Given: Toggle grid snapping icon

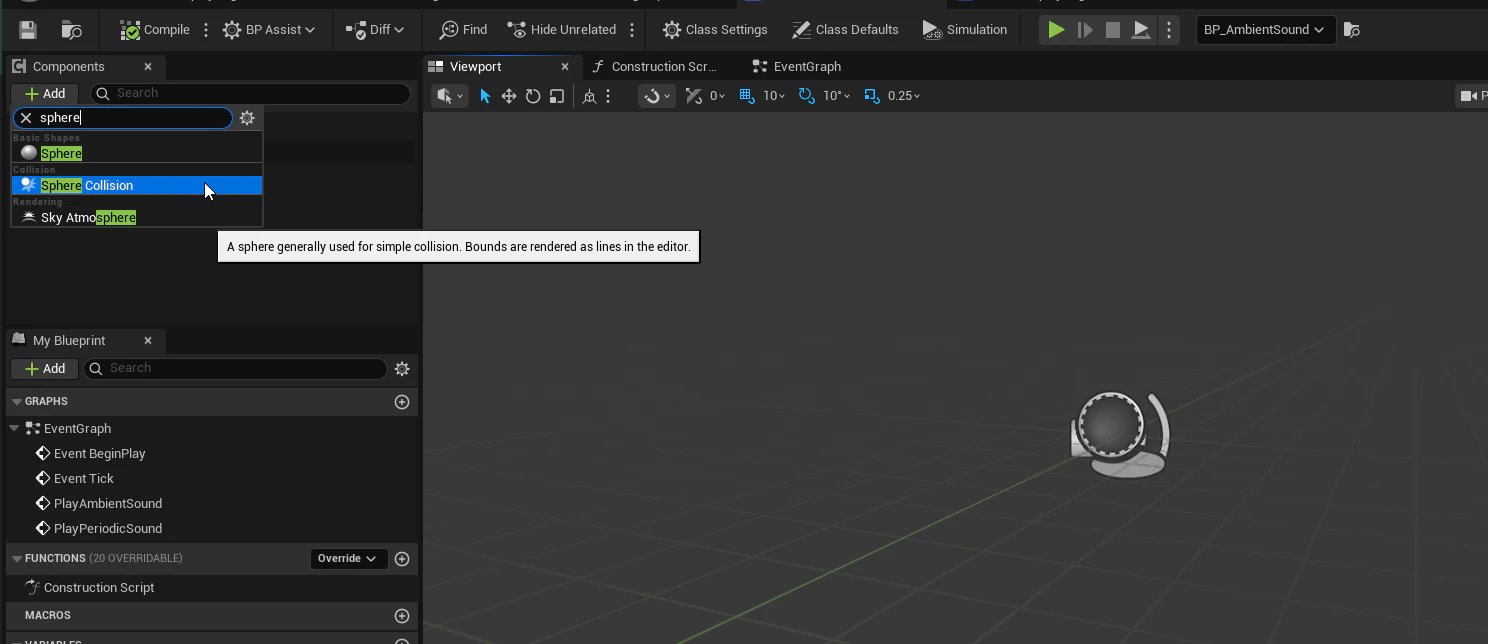Looking at the screenshot, I should click(747, 96).
